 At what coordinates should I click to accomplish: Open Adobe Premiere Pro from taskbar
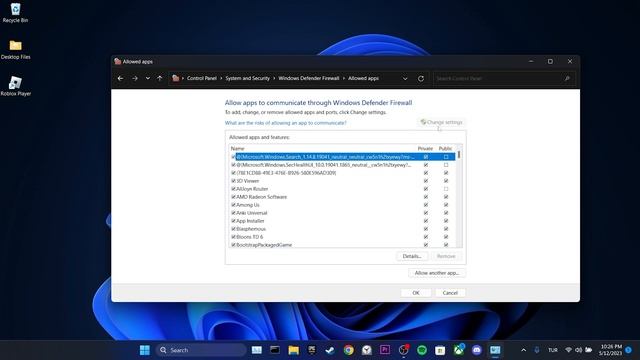pos(385,350)
